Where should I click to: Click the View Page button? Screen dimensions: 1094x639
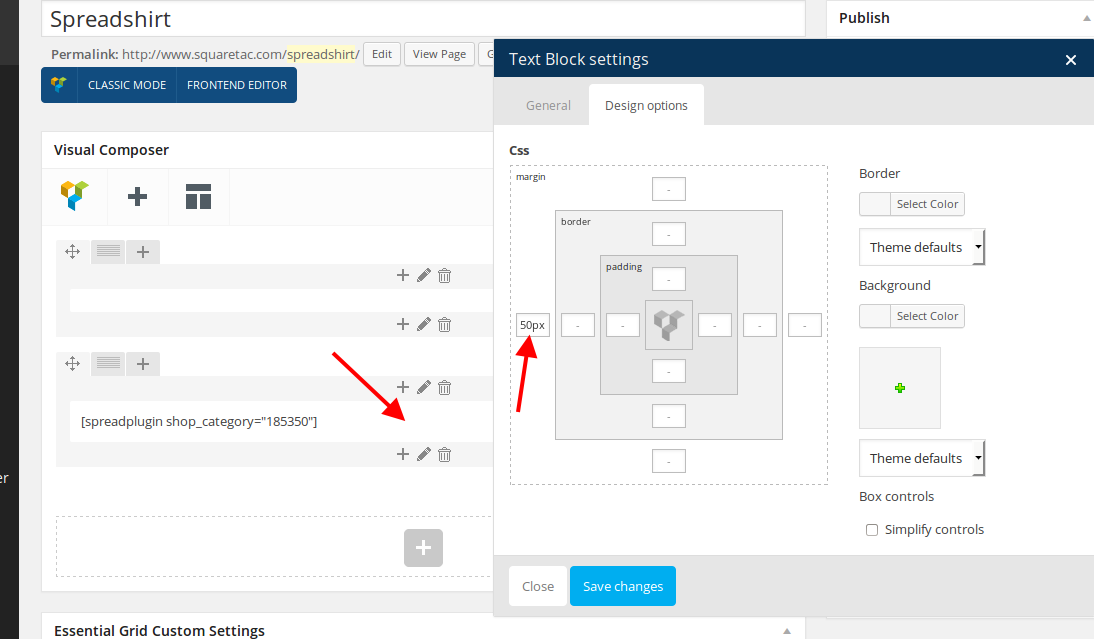tap(440, 54)
